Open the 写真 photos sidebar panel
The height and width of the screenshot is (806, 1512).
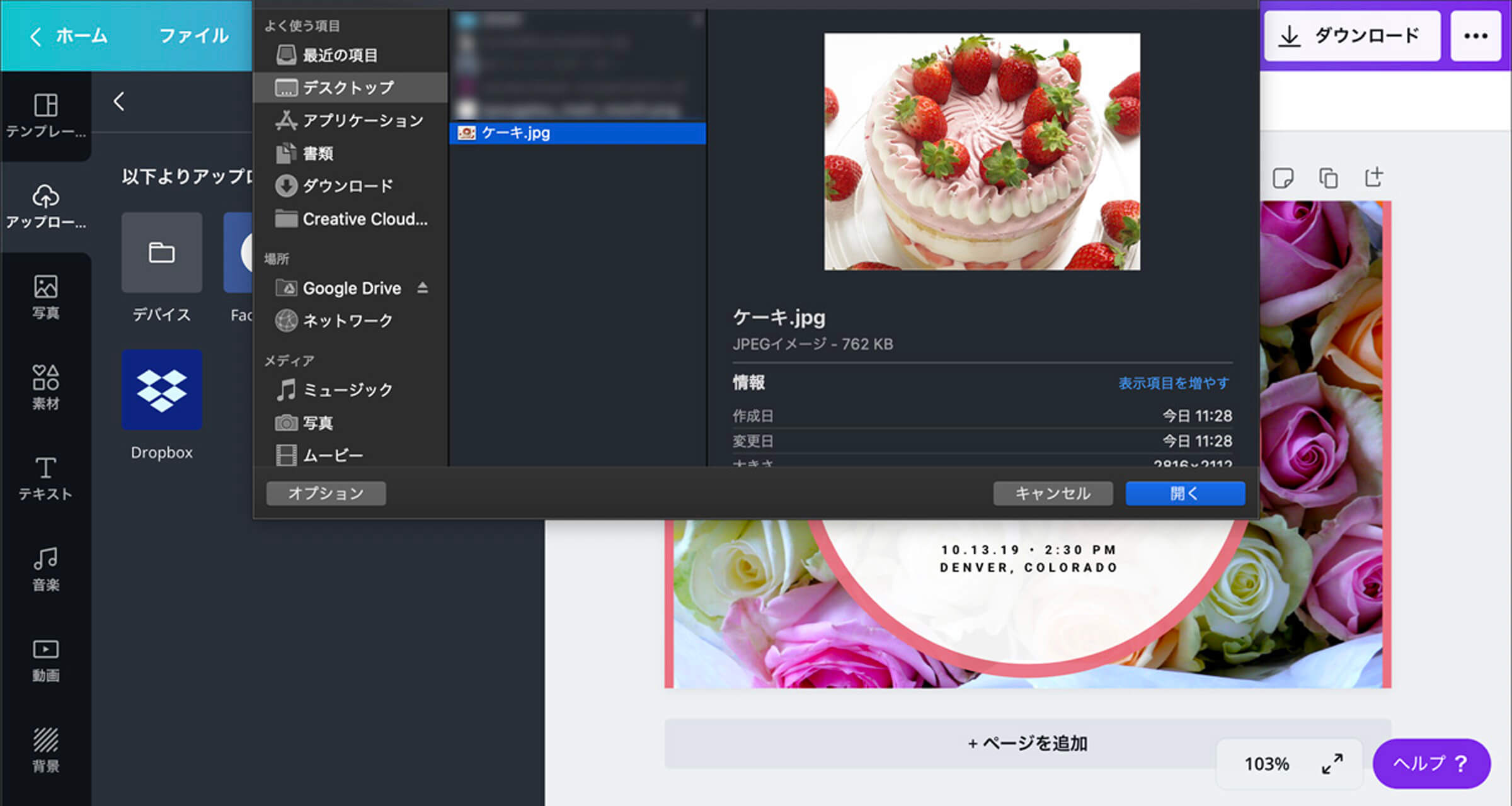pos(45,297)
